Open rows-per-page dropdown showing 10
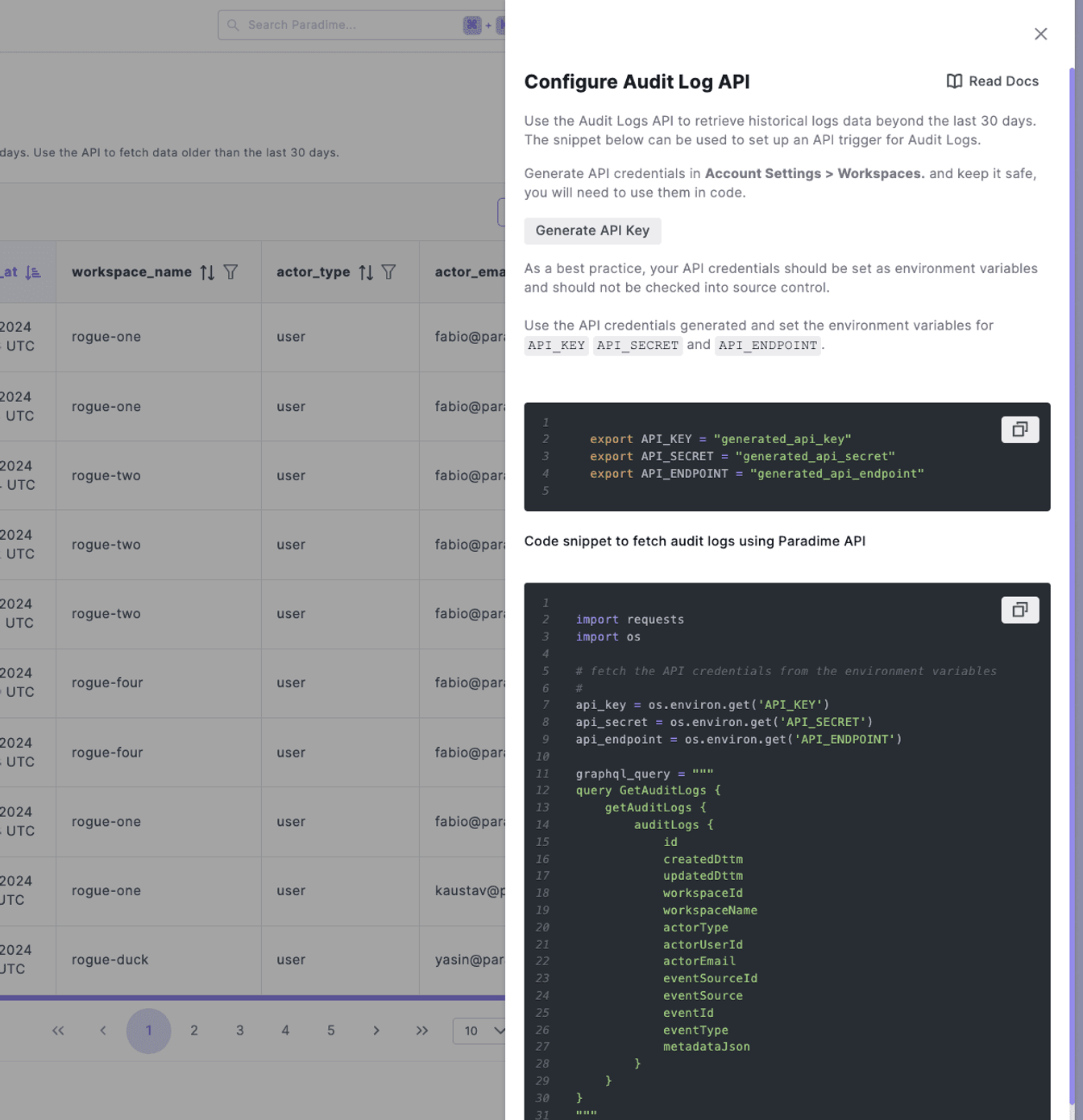This screenshot has height=1120, width=1083. (x=479, y=1031)
